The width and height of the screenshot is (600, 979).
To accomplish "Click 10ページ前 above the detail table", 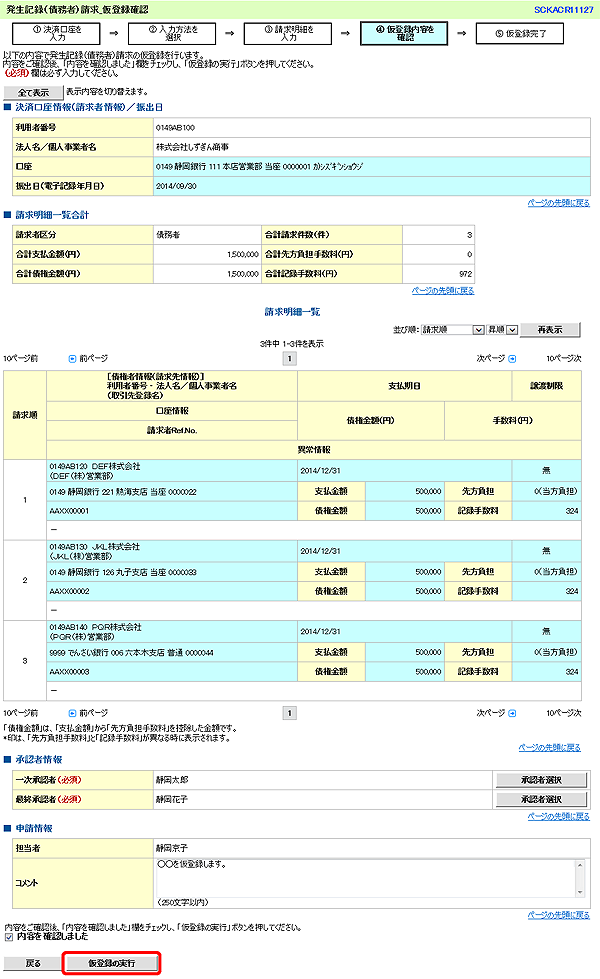I will pos(21,359).
